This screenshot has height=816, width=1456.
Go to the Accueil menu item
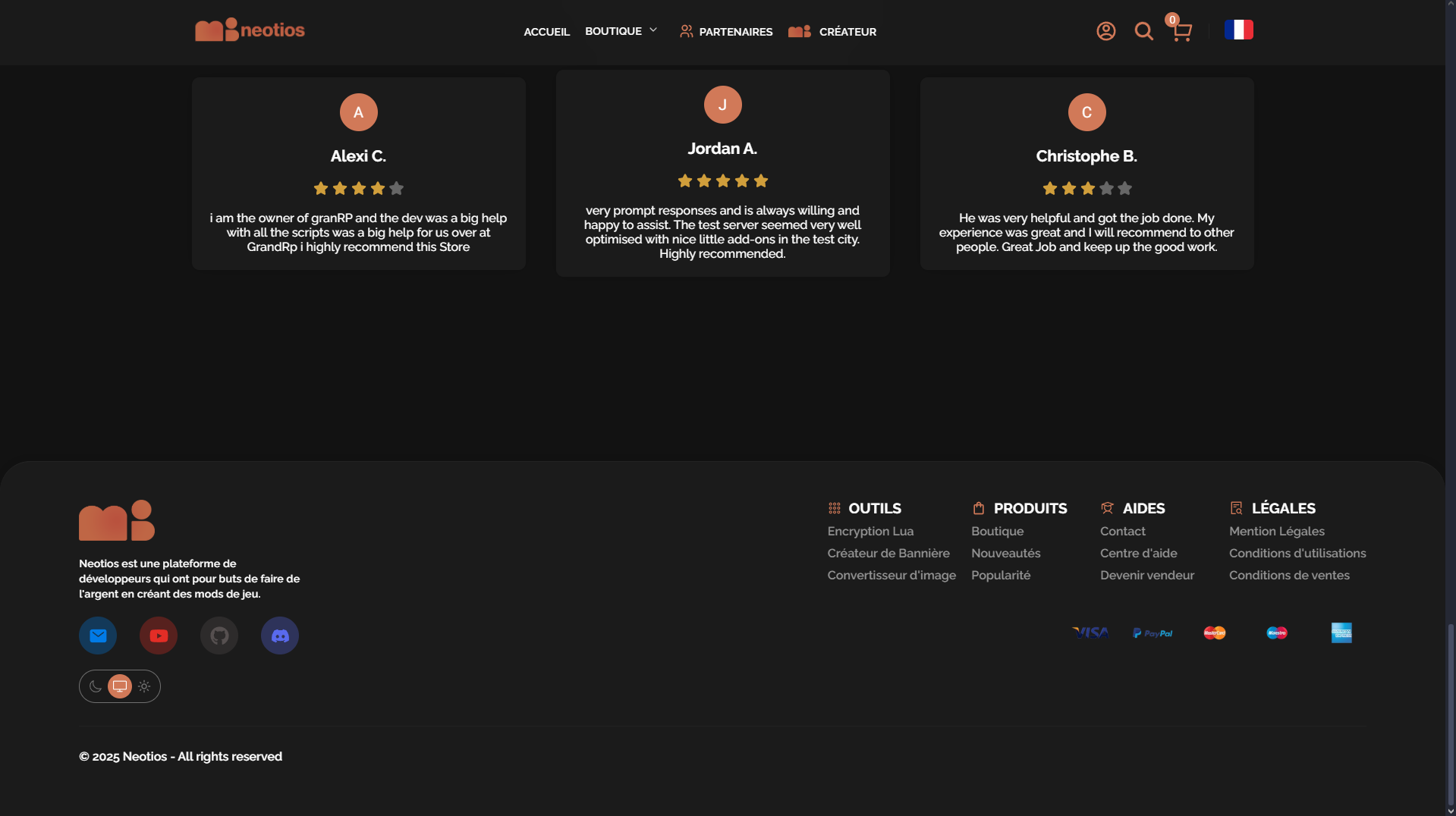point(546,32)
